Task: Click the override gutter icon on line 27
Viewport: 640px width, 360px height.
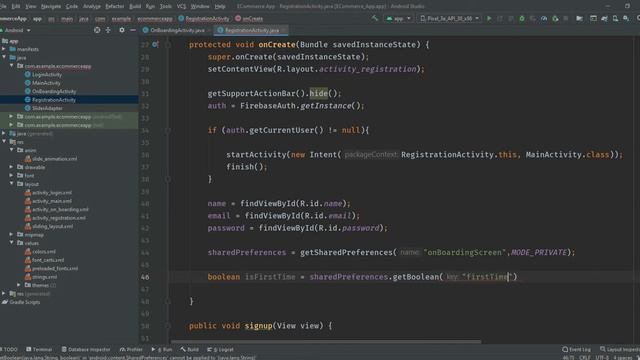Action: point(155,44)
